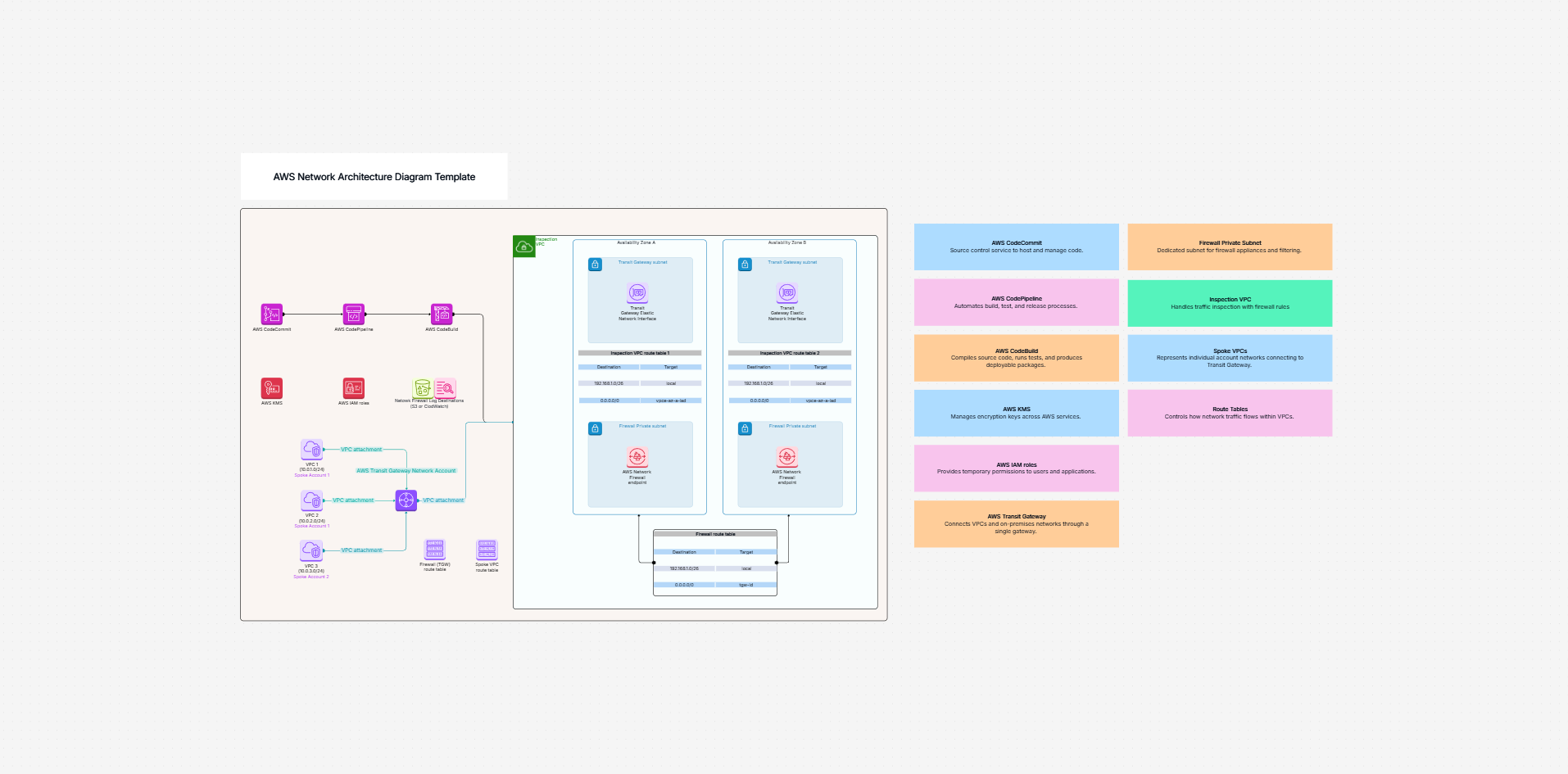
Task: Click the Firewall Private subnet lock icon in Zone B
Action: pyautogui.click(x=745, y=428)
